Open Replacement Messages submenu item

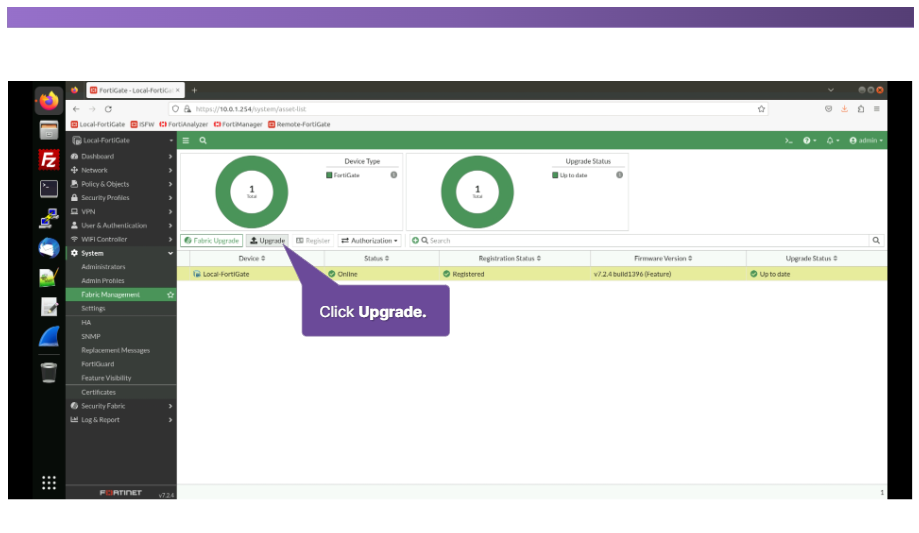tap(115, 351)
